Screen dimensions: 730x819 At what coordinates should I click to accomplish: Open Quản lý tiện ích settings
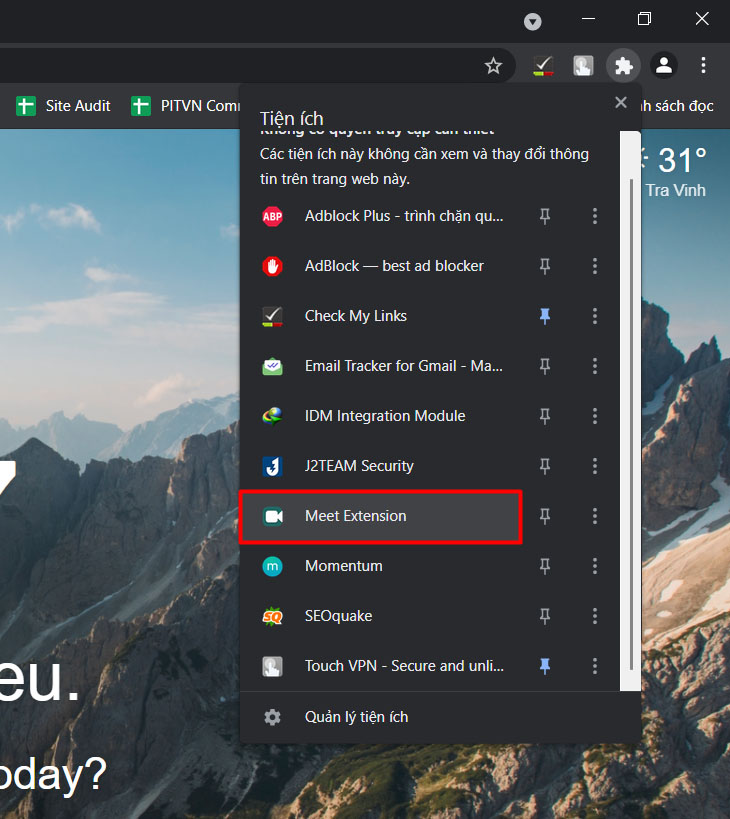click(x=356, y=717)
